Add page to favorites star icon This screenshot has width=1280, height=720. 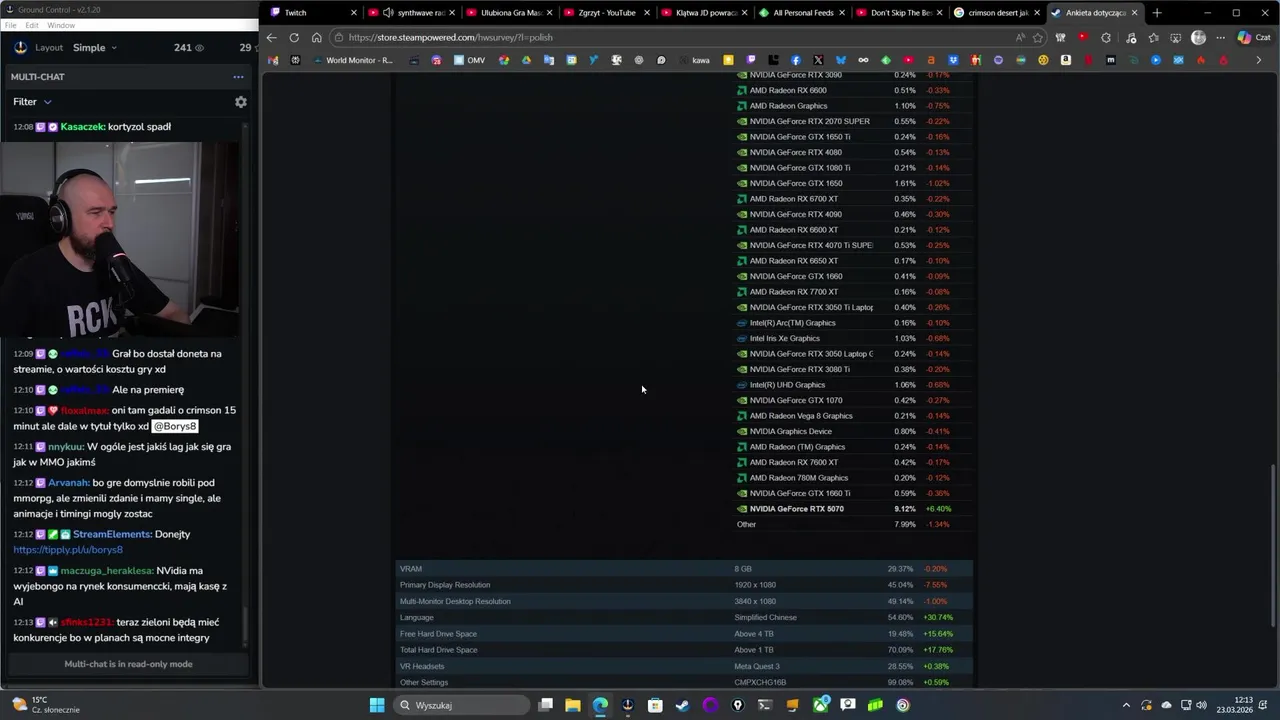point(1038,37)
